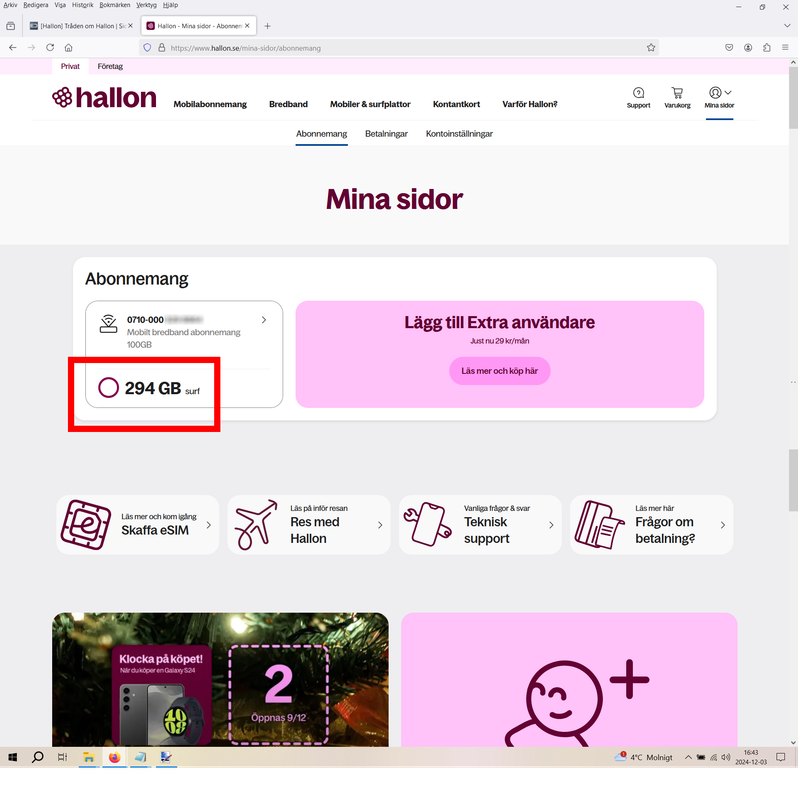The width and height of the screenshot is (798, 800).
Task: Open Windows Start menu
Action: pyautogui.click(x=13, y=757)
